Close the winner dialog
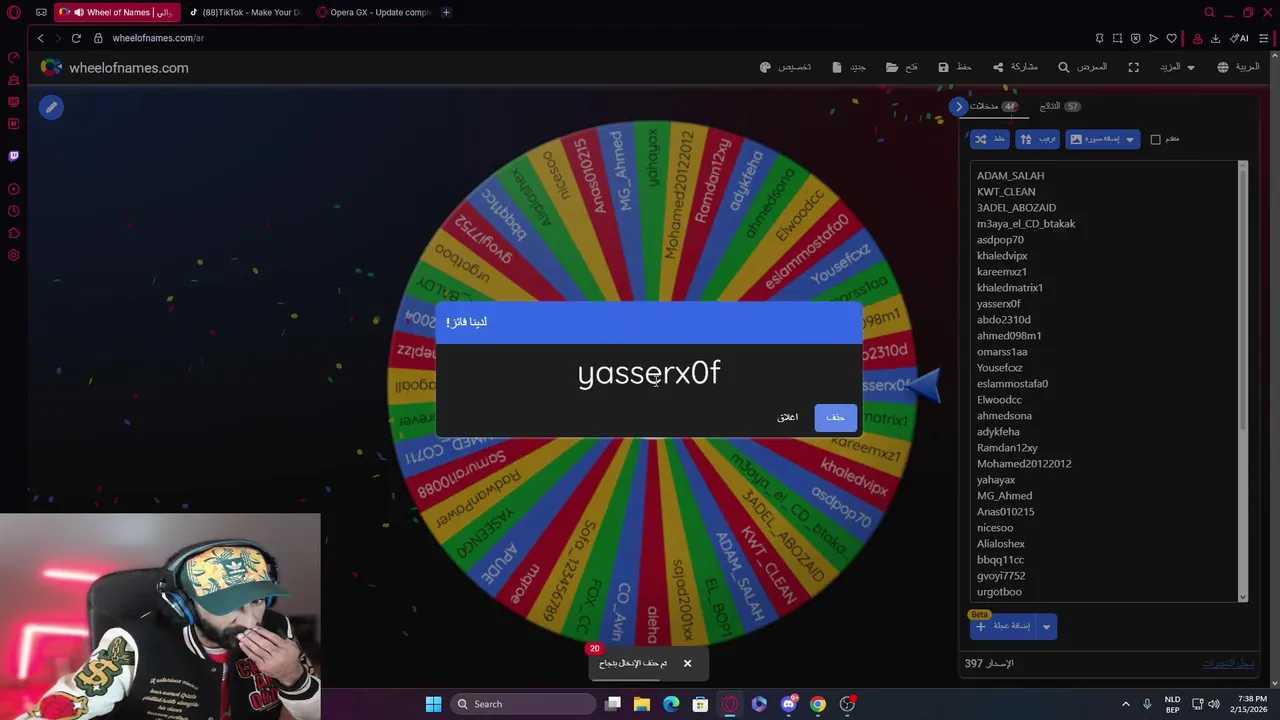This screenshot has width=1280, height=720. coord(788,417)
